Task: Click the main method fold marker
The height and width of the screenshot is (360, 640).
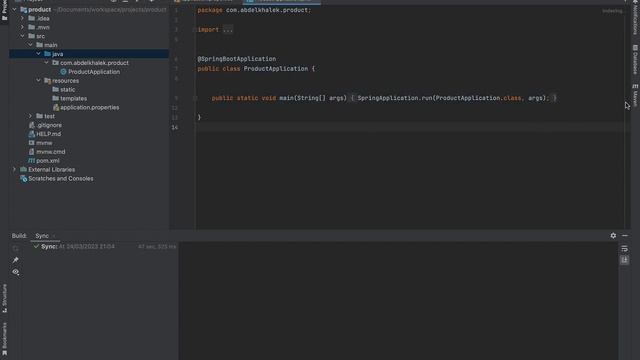Action: [x=195, y=98]
